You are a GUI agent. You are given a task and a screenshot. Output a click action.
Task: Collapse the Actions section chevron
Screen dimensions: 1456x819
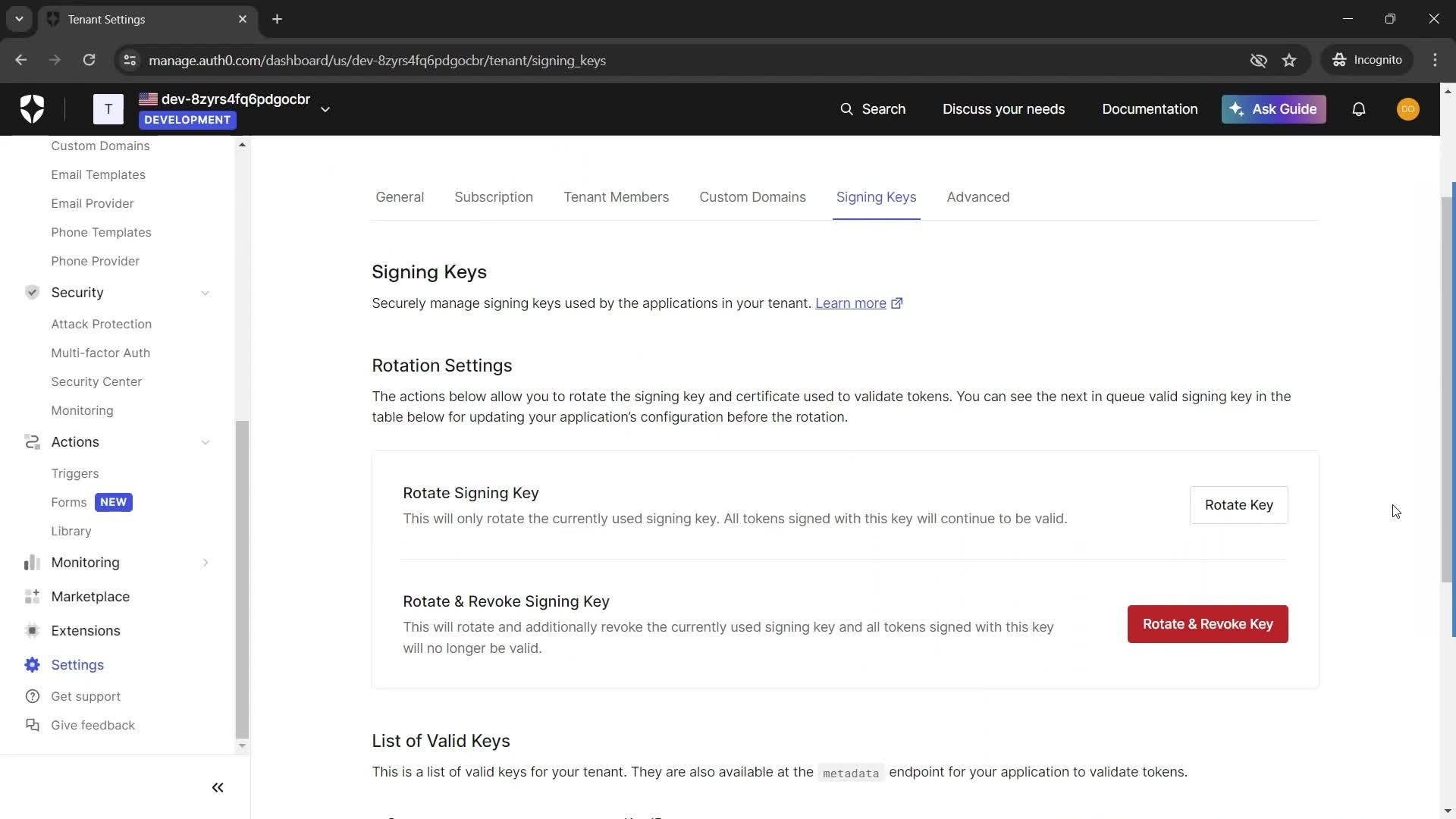205,442
